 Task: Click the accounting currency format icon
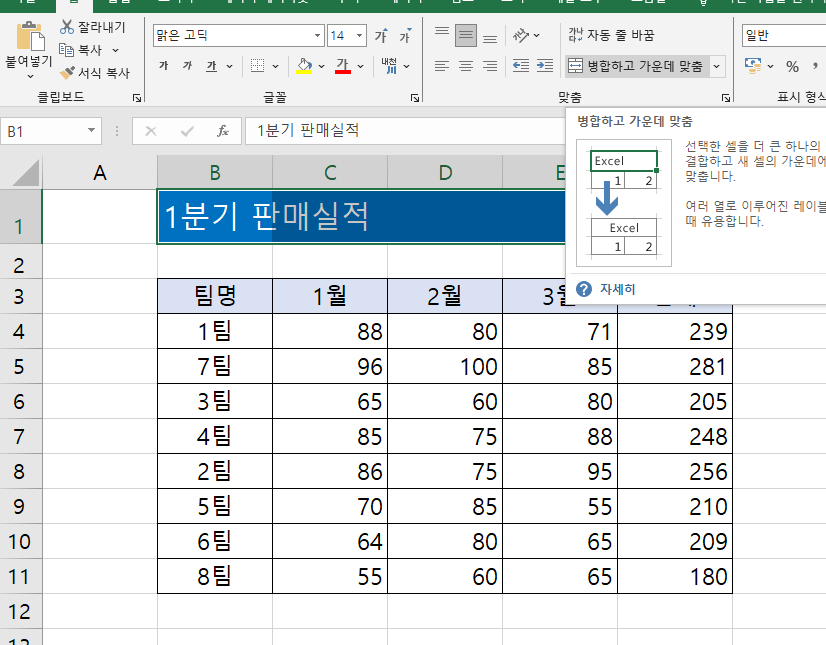[753, 66]
